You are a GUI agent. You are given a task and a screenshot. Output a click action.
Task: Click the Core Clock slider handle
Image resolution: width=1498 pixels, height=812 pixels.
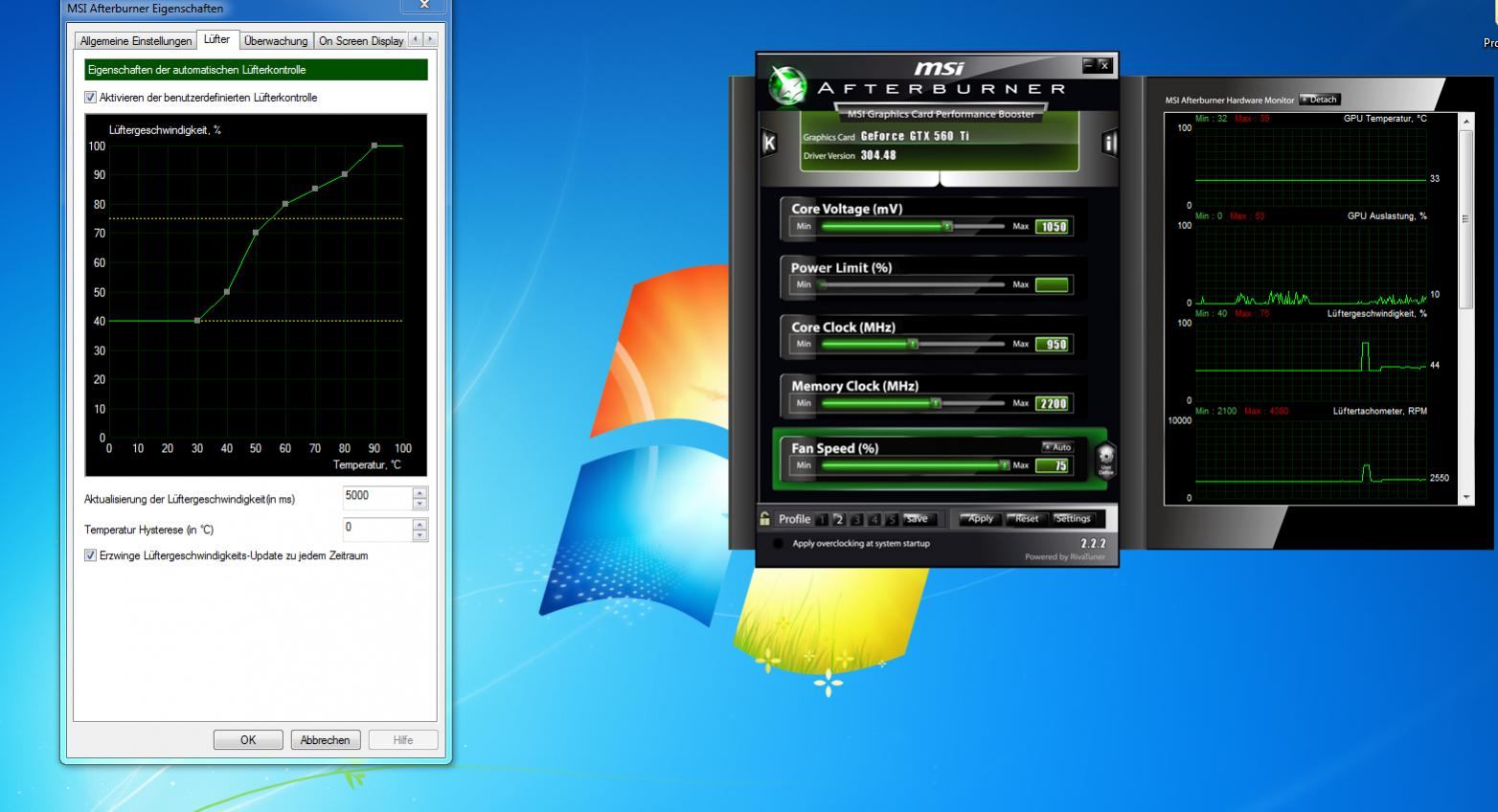pyautogui.click(x=913, y=344)
